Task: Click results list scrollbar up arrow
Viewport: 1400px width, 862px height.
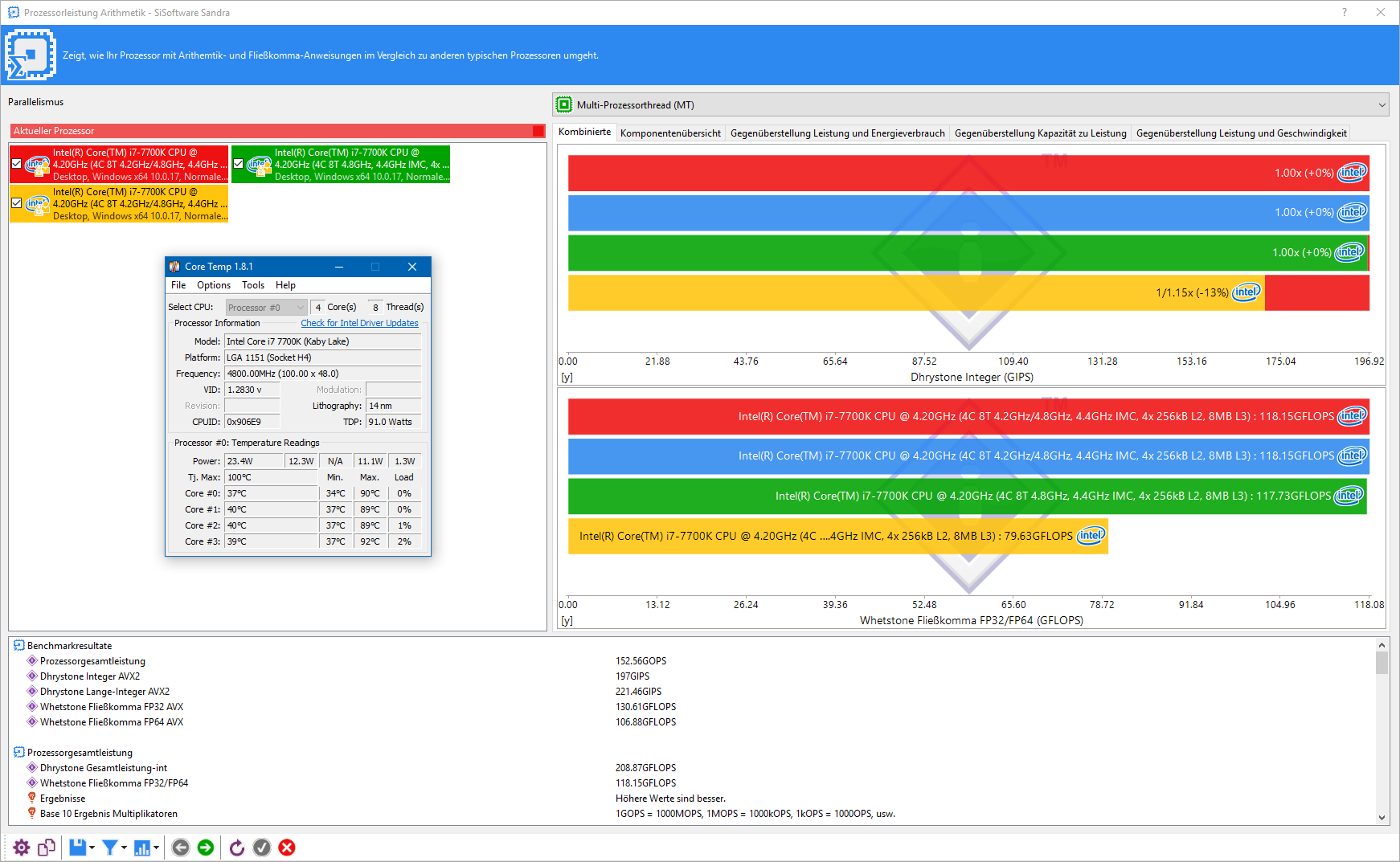Action: coord(1382,644)
